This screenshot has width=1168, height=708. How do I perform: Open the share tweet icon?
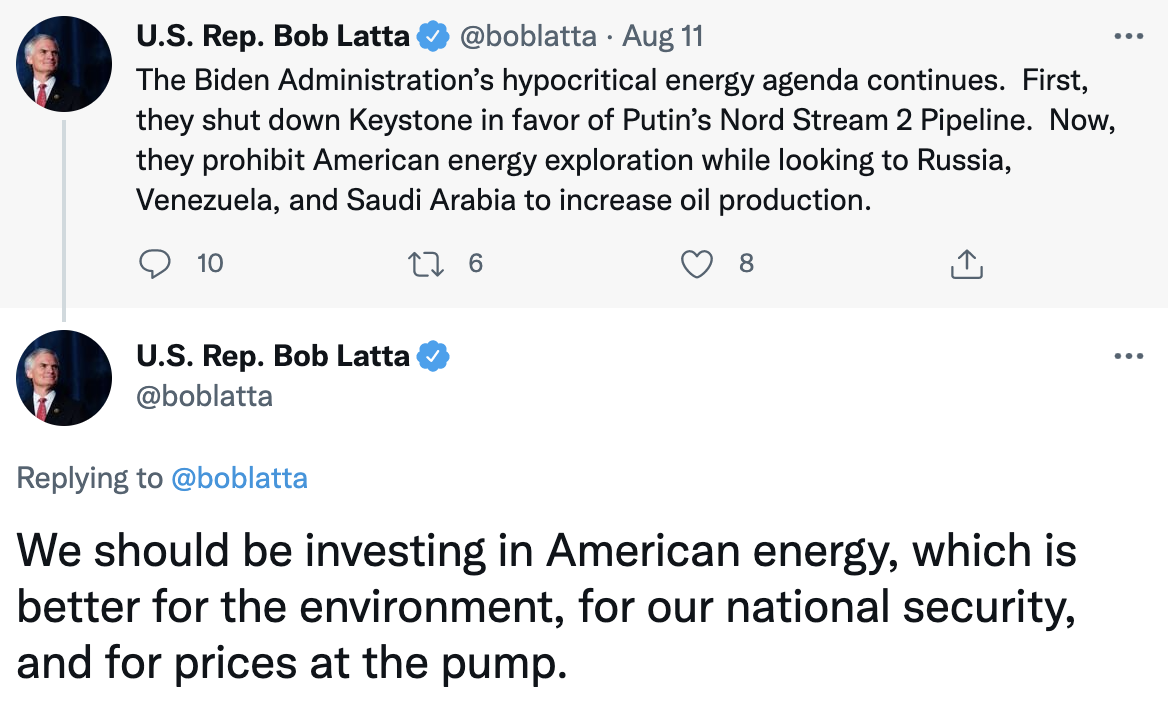click(966, 264)
